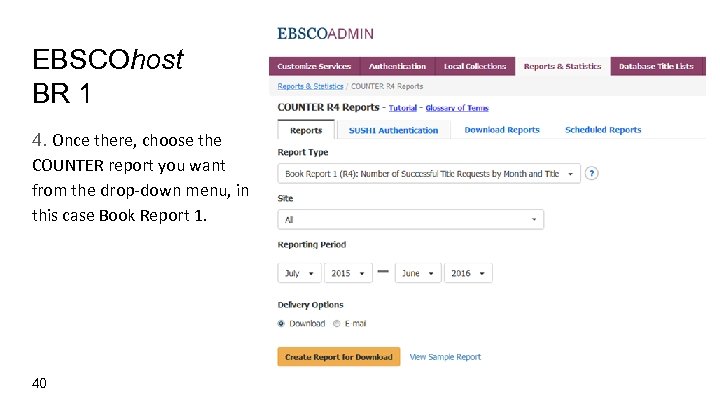Open the July start month dropdown
This screenshot has height=405, width=720.
tap(299, 273)
